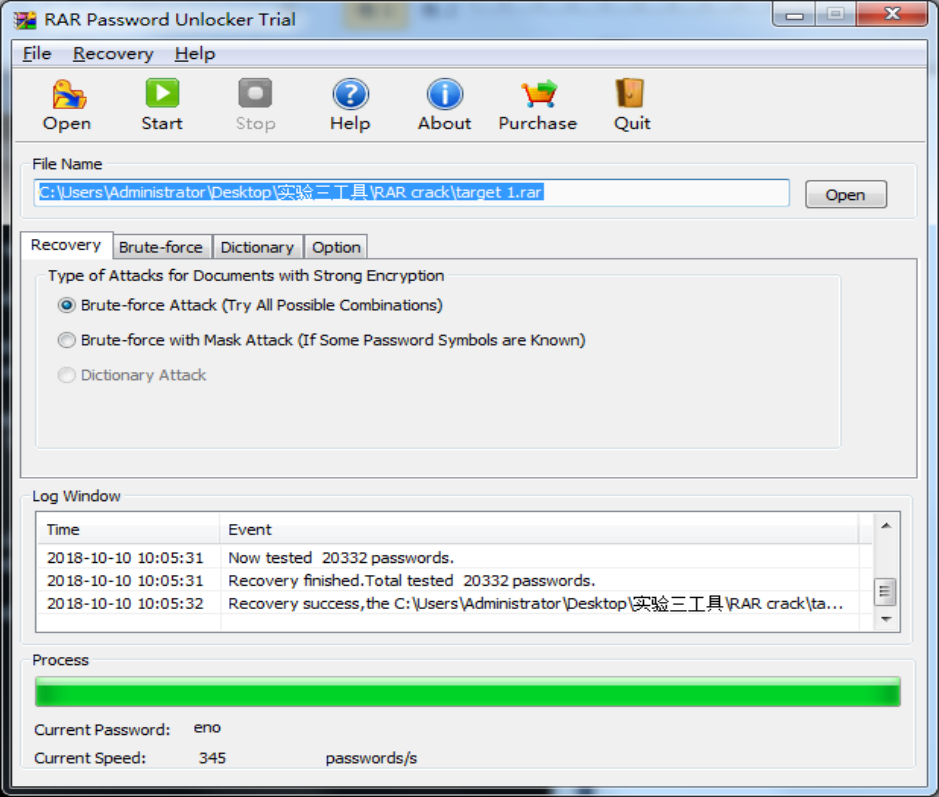Close the RAR Password Unlocker window
This screenshot has width=939, height=797.
[892, 14]
